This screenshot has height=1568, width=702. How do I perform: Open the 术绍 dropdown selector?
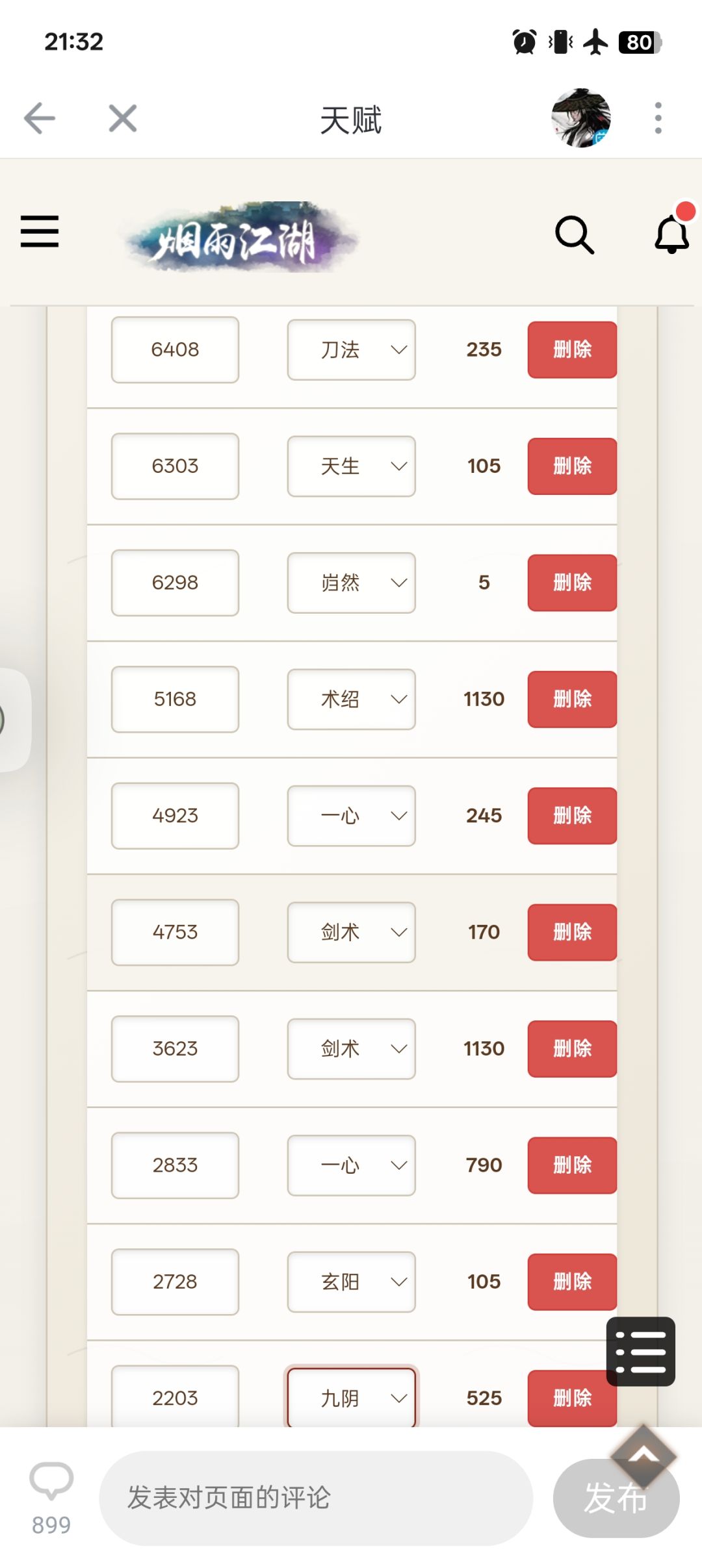[351, 700]
